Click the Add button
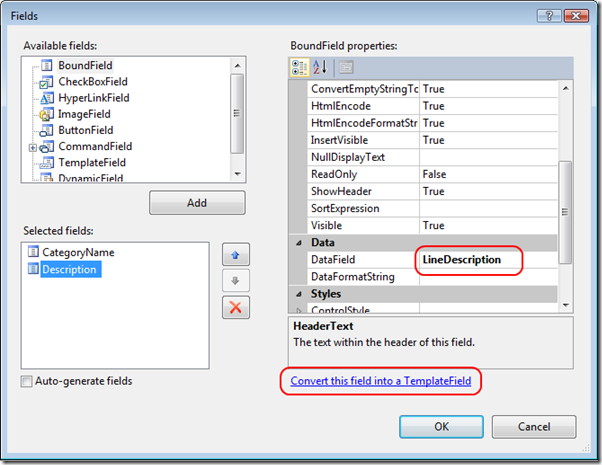Image resolution: width=602 pixels, height=465 pixels. tap(197, 202)
